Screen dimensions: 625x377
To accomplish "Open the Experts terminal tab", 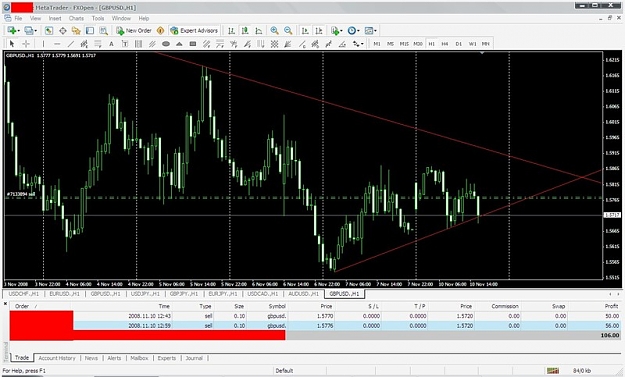I will 167,358.
